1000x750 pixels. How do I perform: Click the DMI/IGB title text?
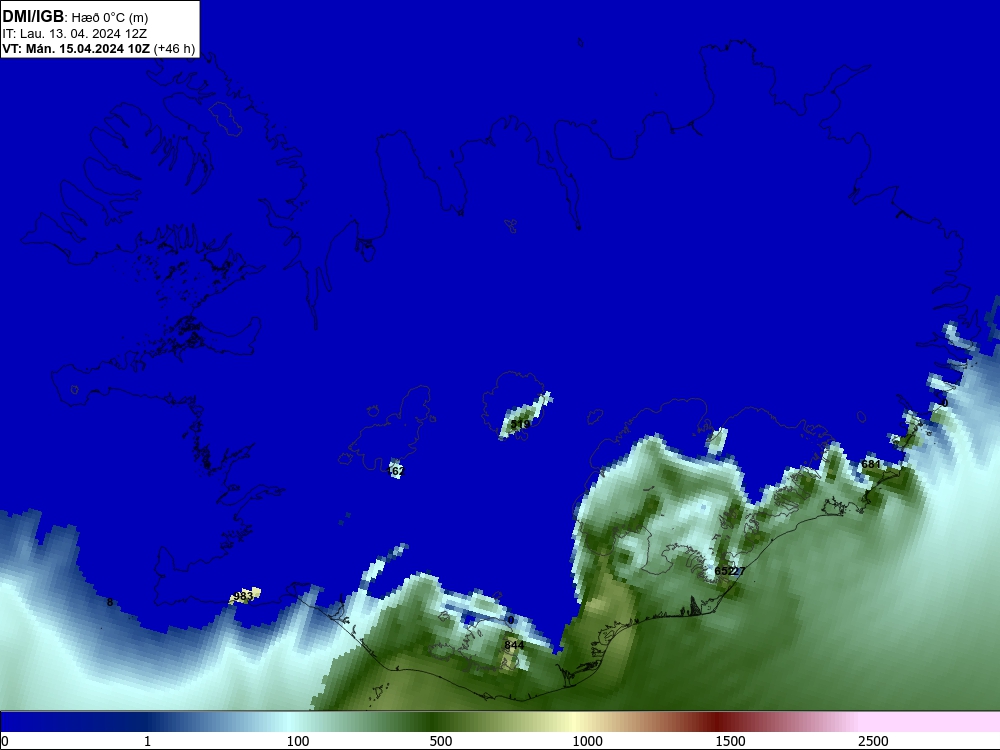click(33, 17)
